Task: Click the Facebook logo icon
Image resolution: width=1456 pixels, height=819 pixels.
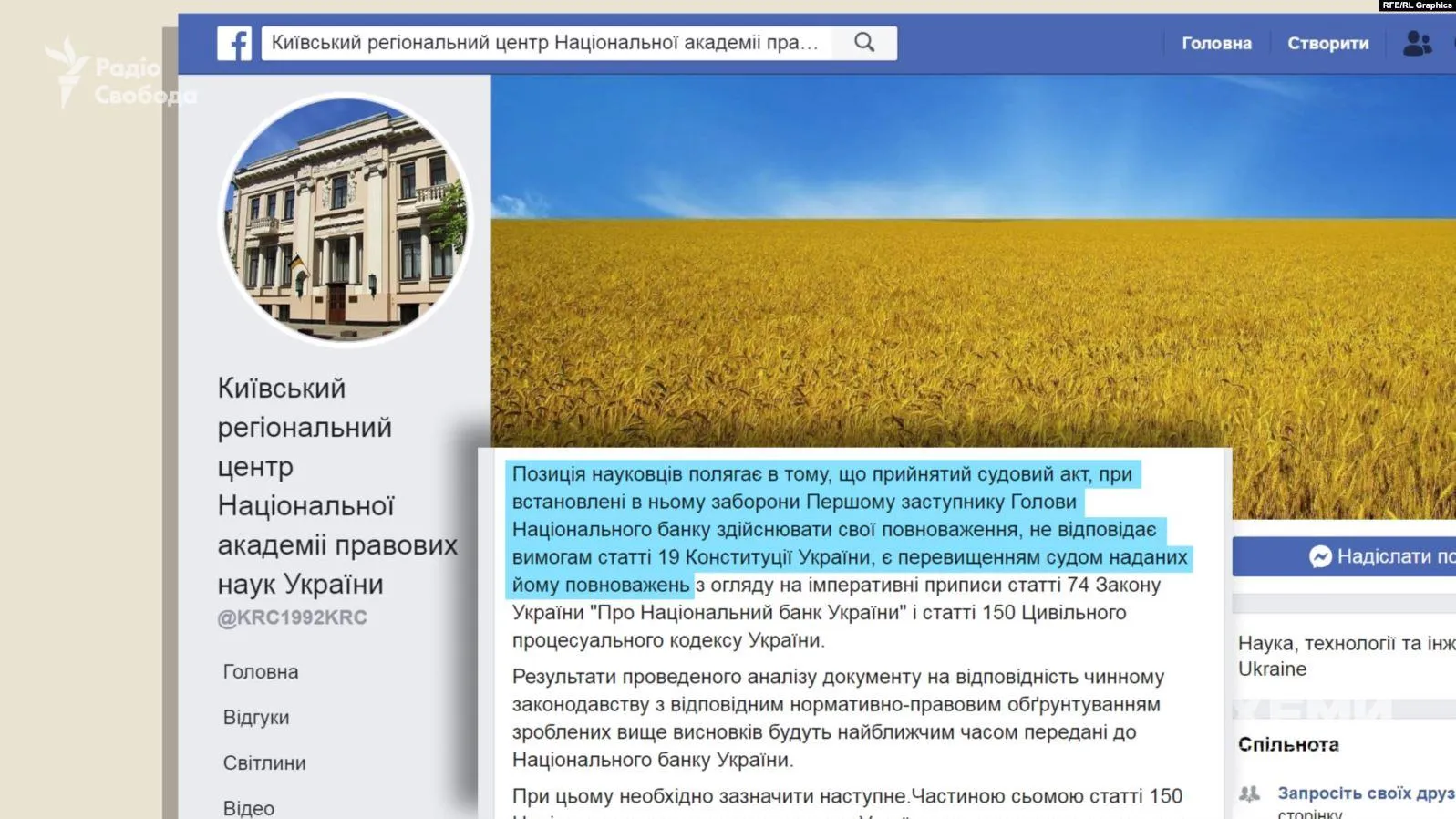Action: [x=234, y=43]
